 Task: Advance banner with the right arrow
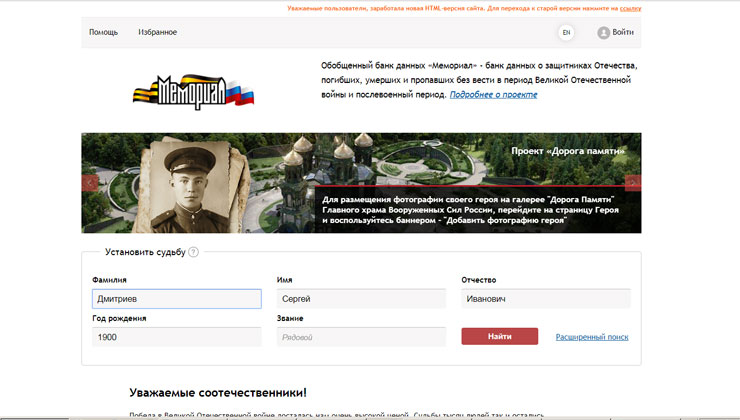pyautogui.click(x=632, y=183)
